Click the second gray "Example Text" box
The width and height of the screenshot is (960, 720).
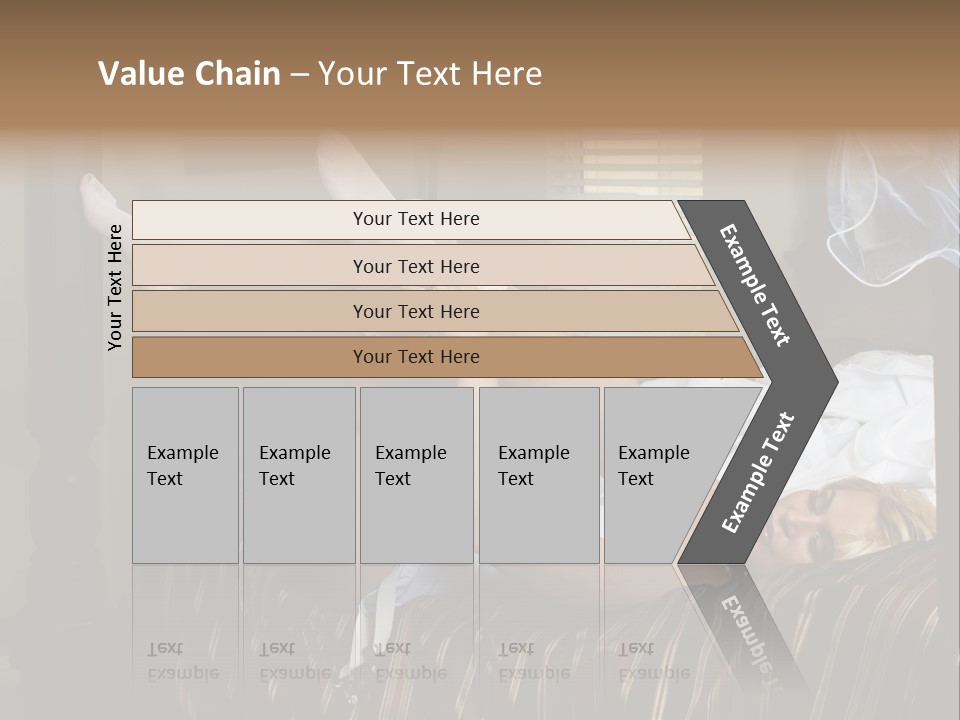[x=298, y=474]
